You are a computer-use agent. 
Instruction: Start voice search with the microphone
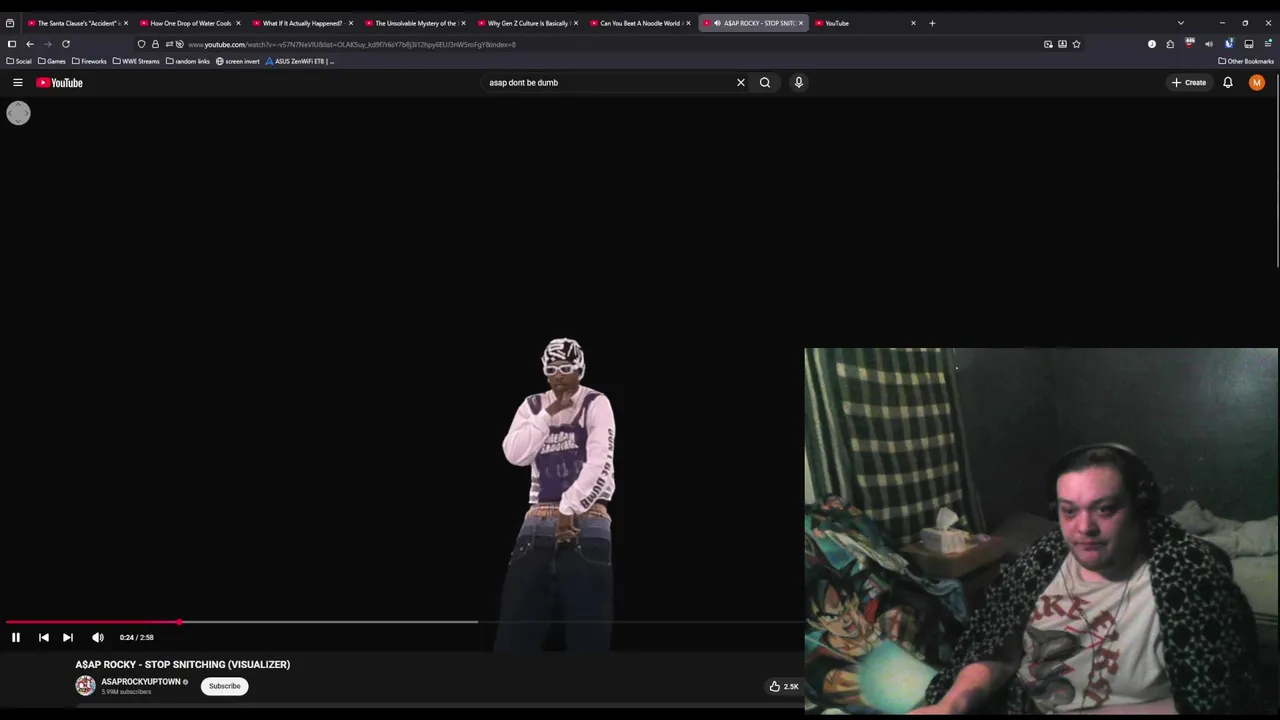(798, 83)
